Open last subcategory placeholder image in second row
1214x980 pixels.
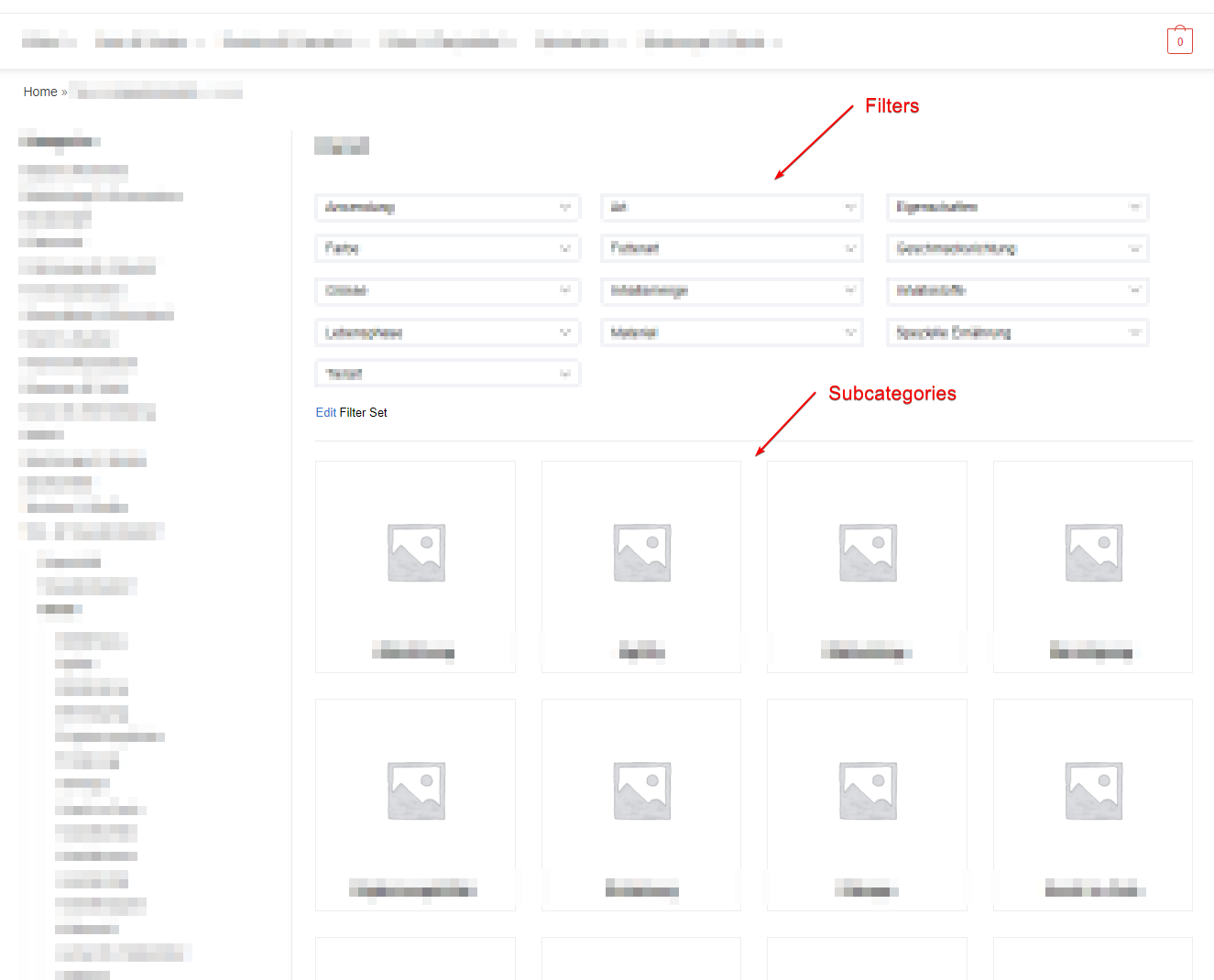[1093, 791]
